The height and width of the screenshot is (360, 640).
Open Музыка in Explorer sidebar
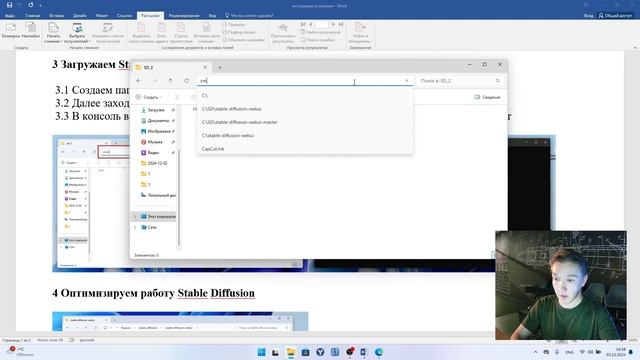click(155, 142)
